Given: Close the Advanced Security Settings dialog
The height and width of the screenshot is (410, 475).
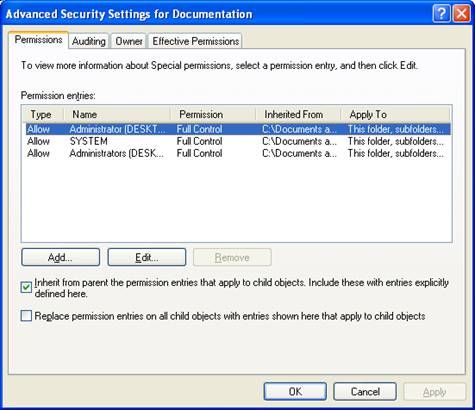Looking at the screenshot, I should (x=461, y=14).
